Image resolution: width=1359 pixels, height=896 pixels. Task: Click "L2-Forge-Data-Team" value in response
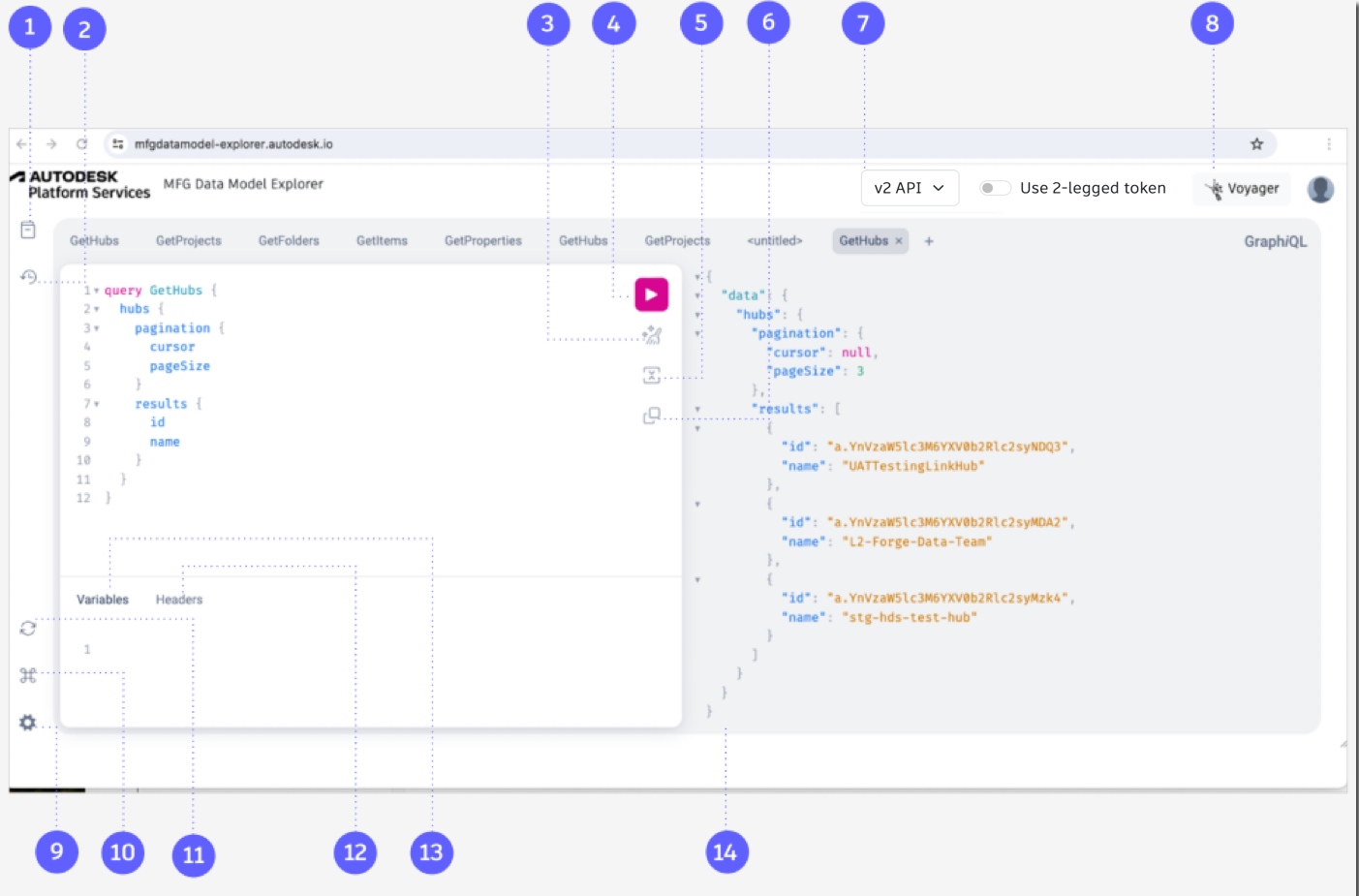917,541
